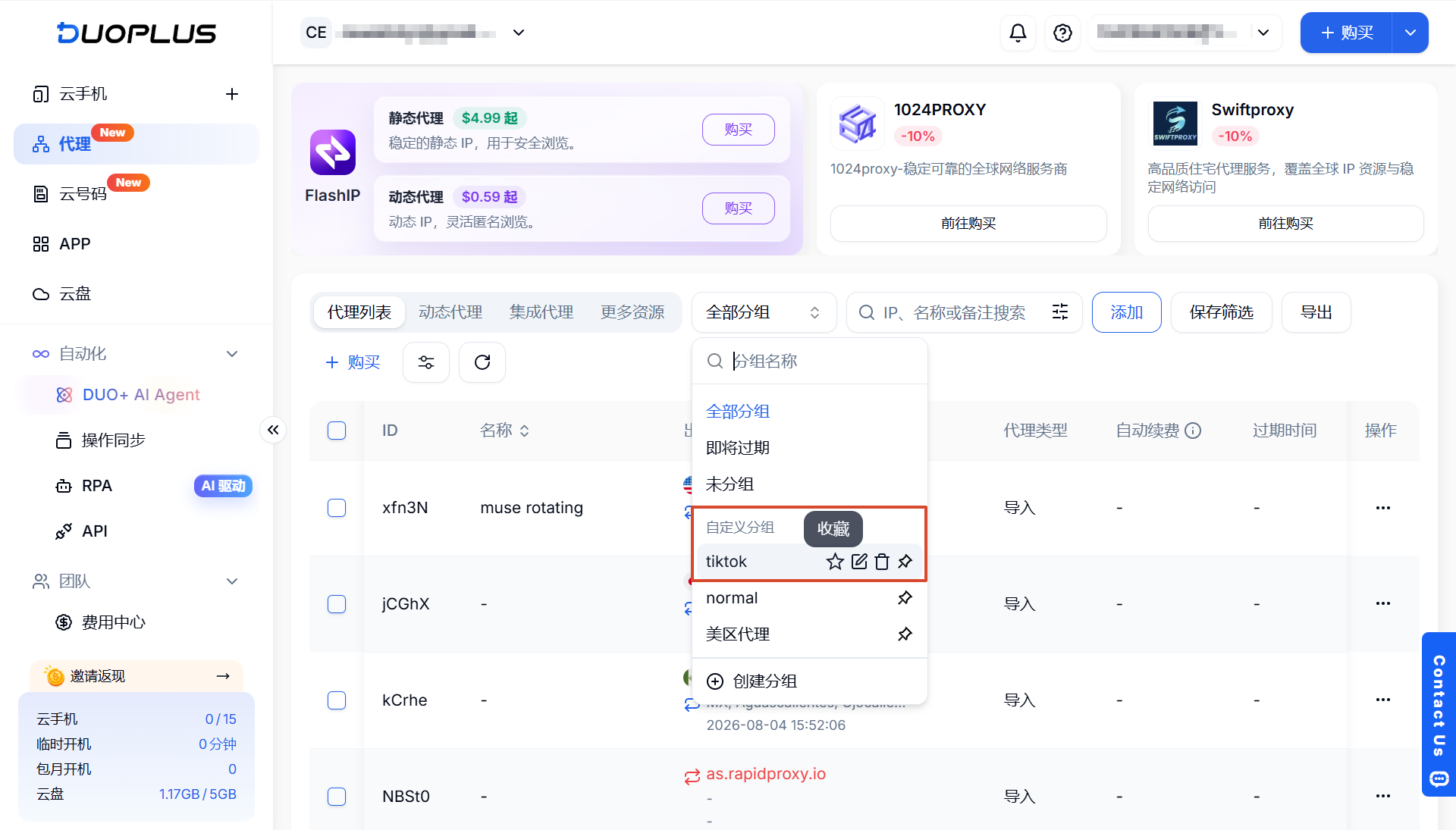1456x830 pixels.
Task: Open the account dropdown chevron
Action: coord(1263,33)
